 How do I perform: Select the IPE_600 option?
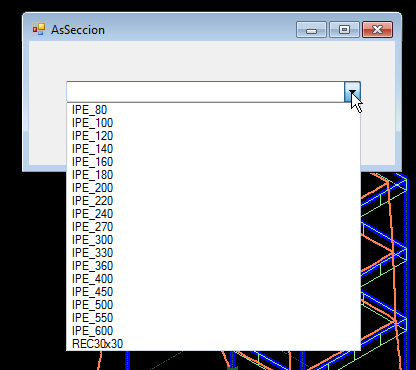213,331
